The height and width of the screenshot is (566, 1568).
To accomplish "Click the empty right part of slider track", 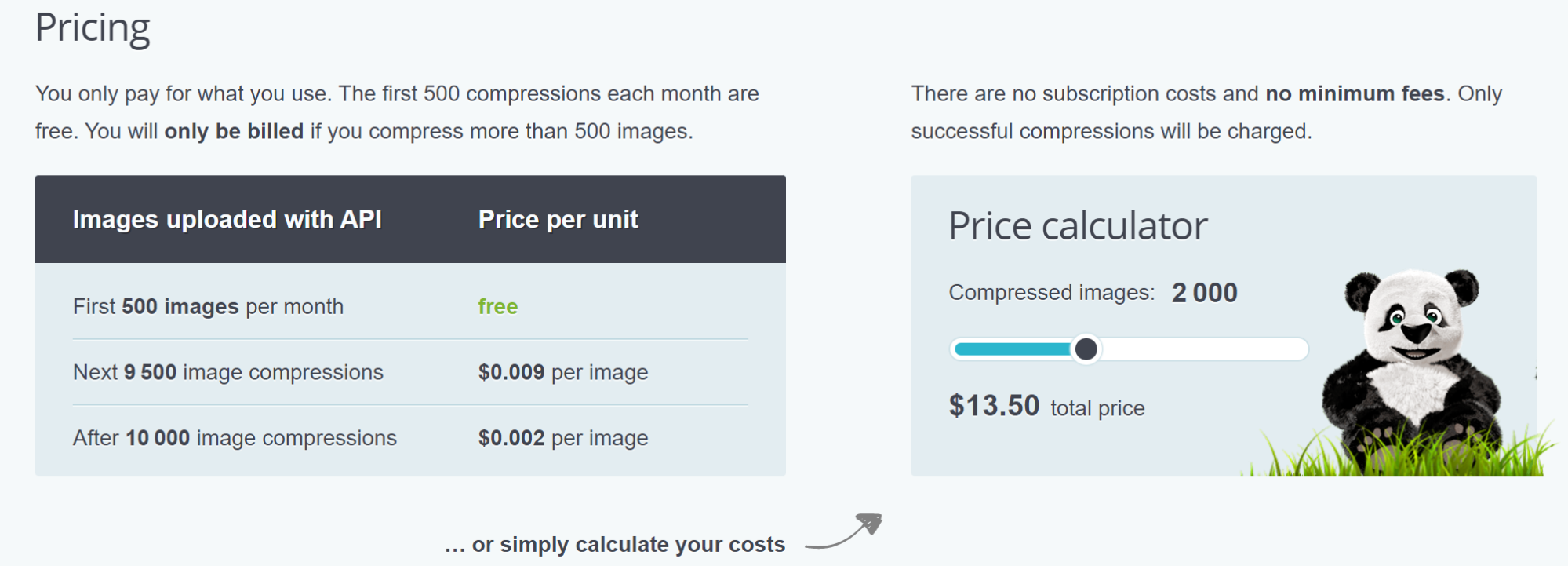I will [x=1204, y=349].
